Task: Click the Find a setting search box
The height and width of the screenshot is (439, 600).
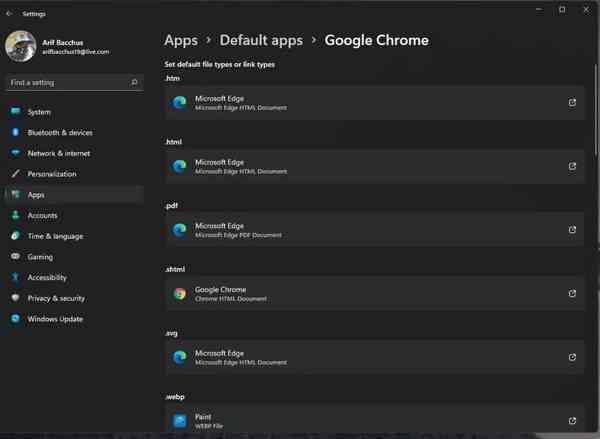Action: [x=75, y=83]
